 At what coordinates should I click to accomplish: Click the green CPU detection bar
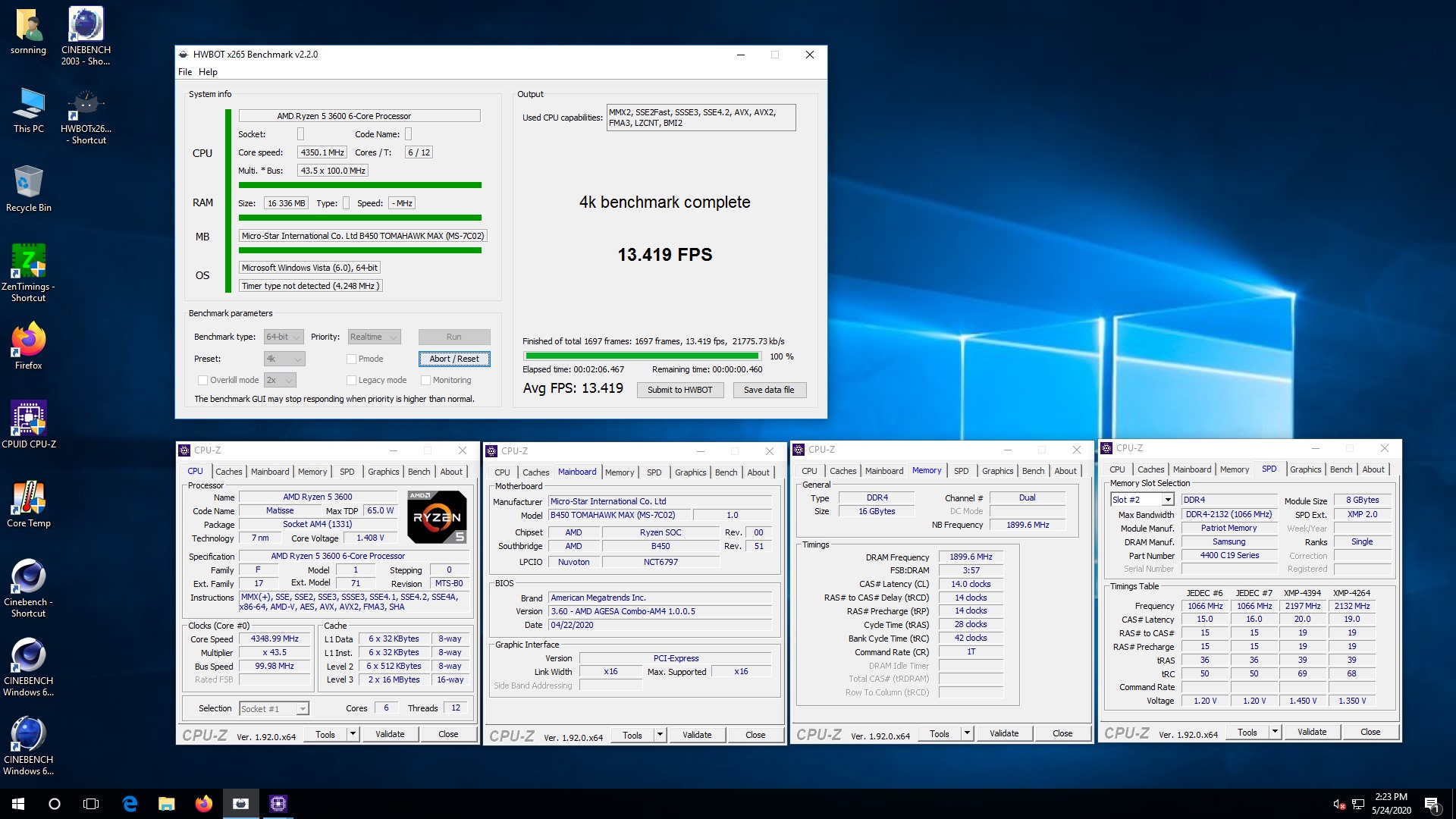pyautogui.click(x=360, y=185)
